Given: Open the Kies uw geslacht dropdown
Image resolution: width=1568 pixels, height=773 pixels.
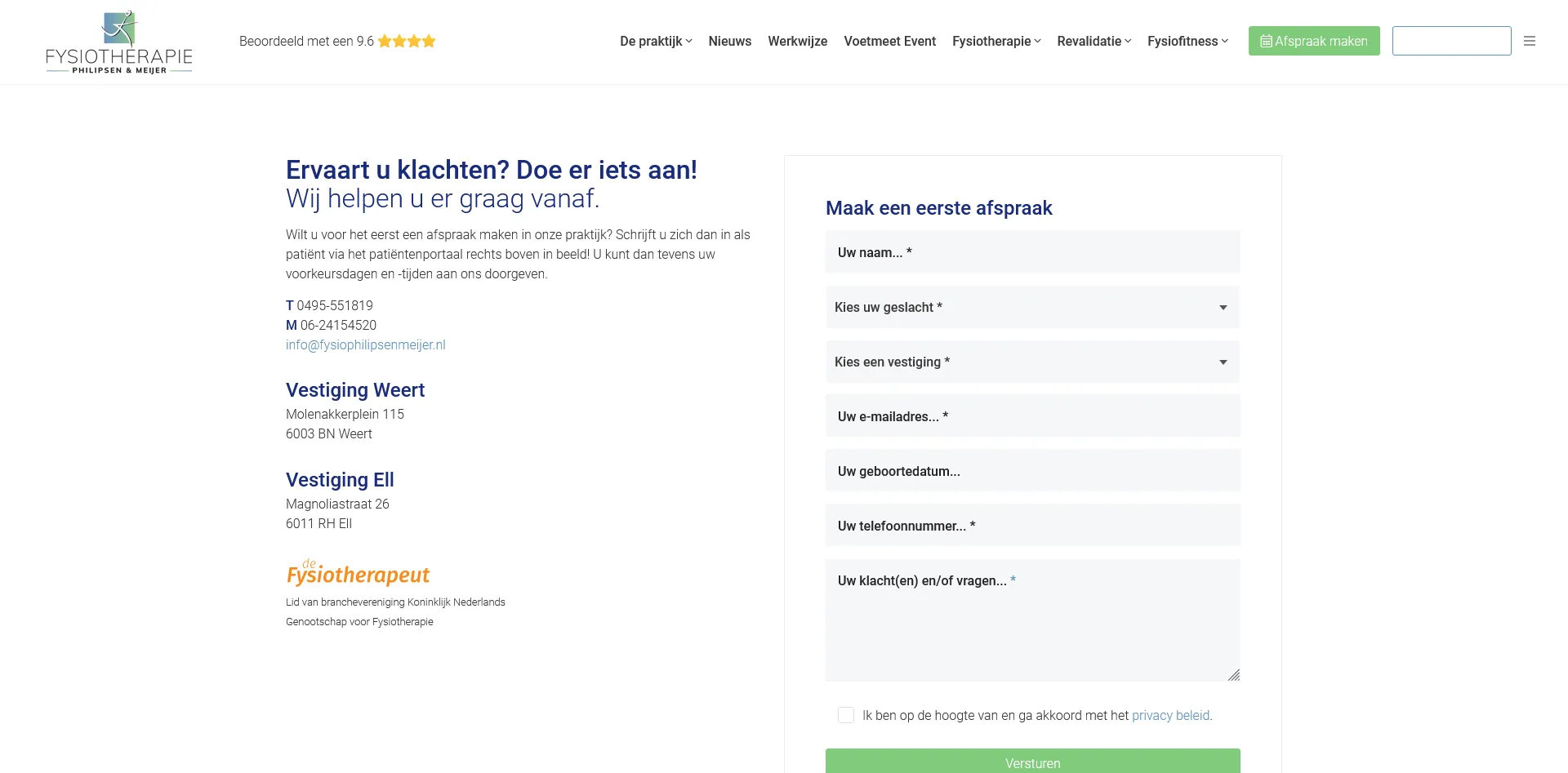Looking at the screenshot, I should click(1033, 307).
